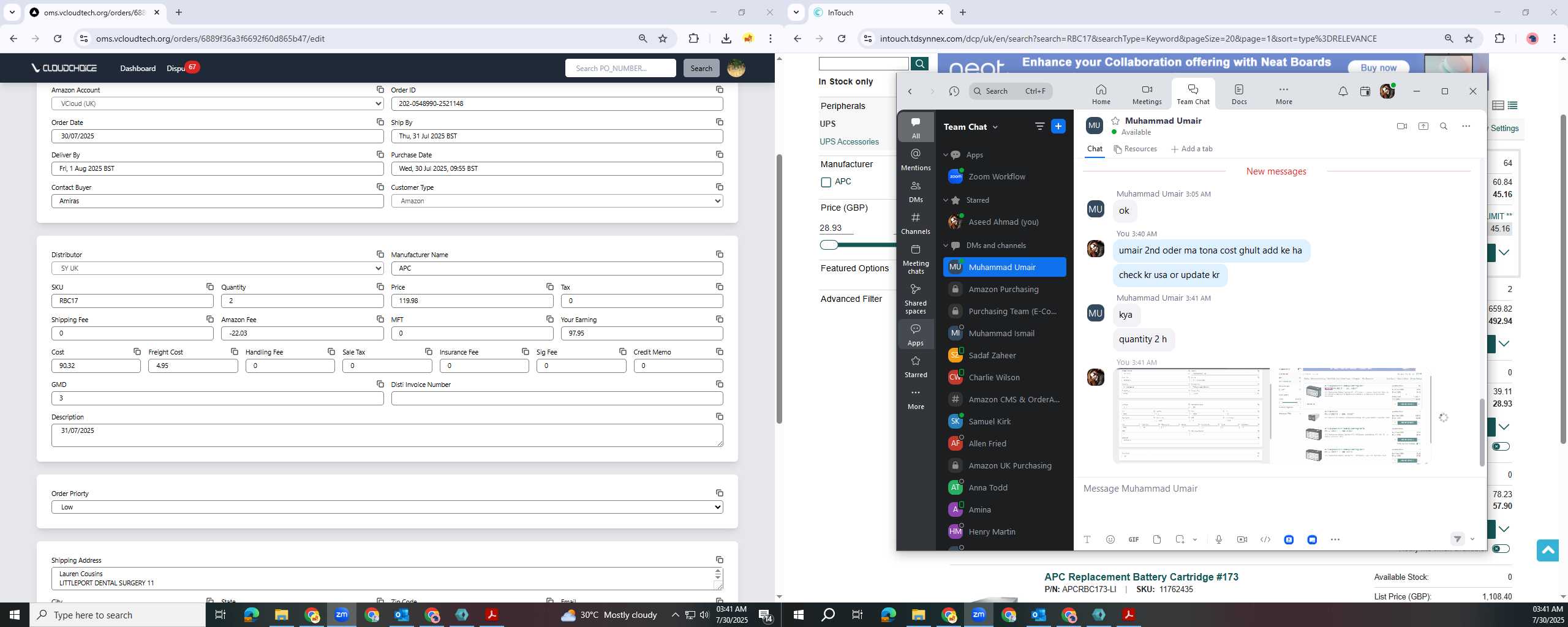Viewport: 1568px width, 627px height.
Task: Click the OMS Search button
Action: 701,68
